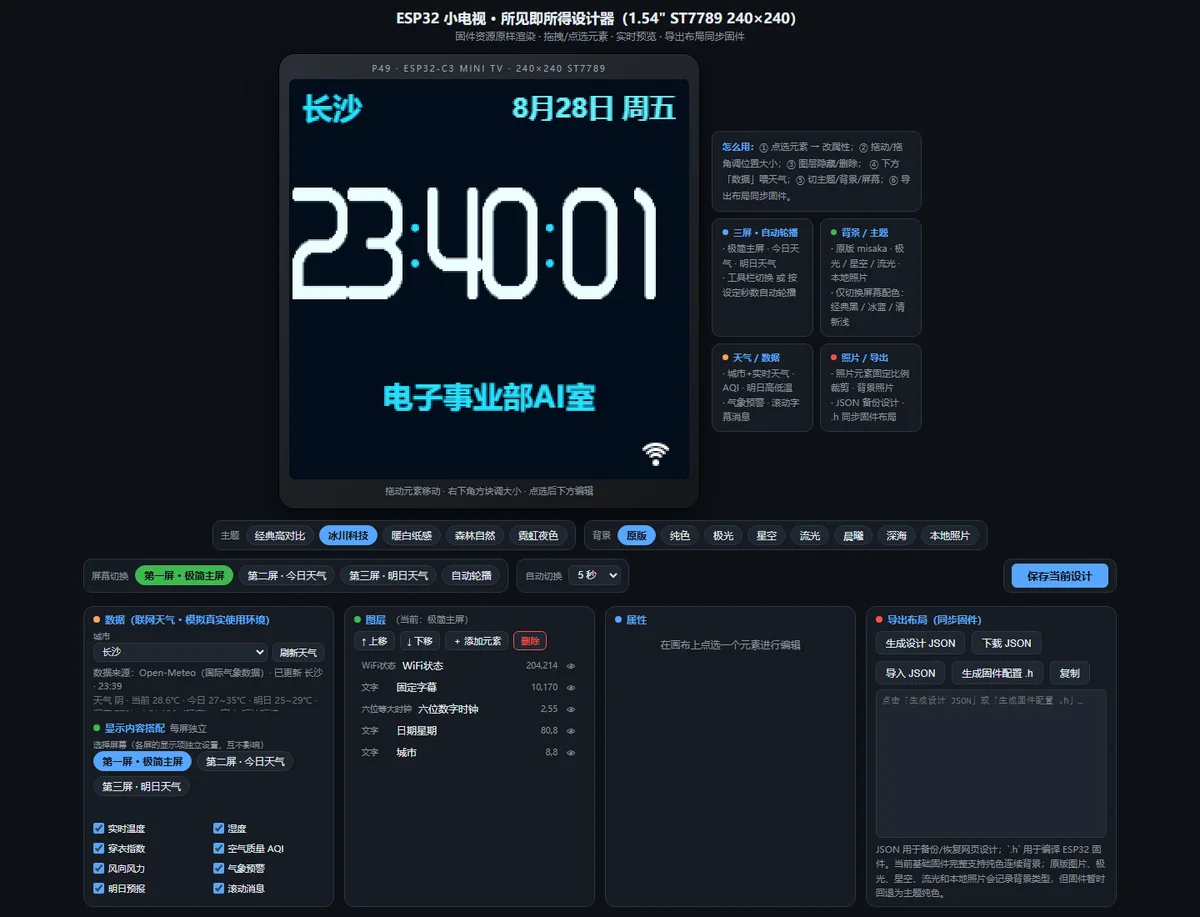Uncheck the 气象预警 checkbox
Image resolution: width=1200 pixels, height=917 pixels.
(219, 869)
